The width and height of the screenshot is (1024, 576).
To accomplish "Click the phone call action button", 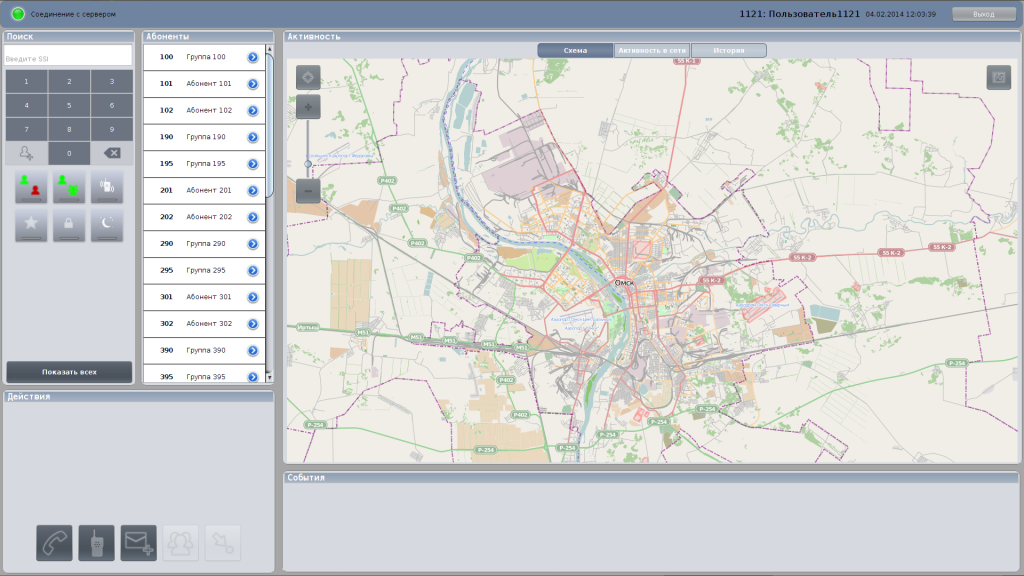I will [54, 542].
